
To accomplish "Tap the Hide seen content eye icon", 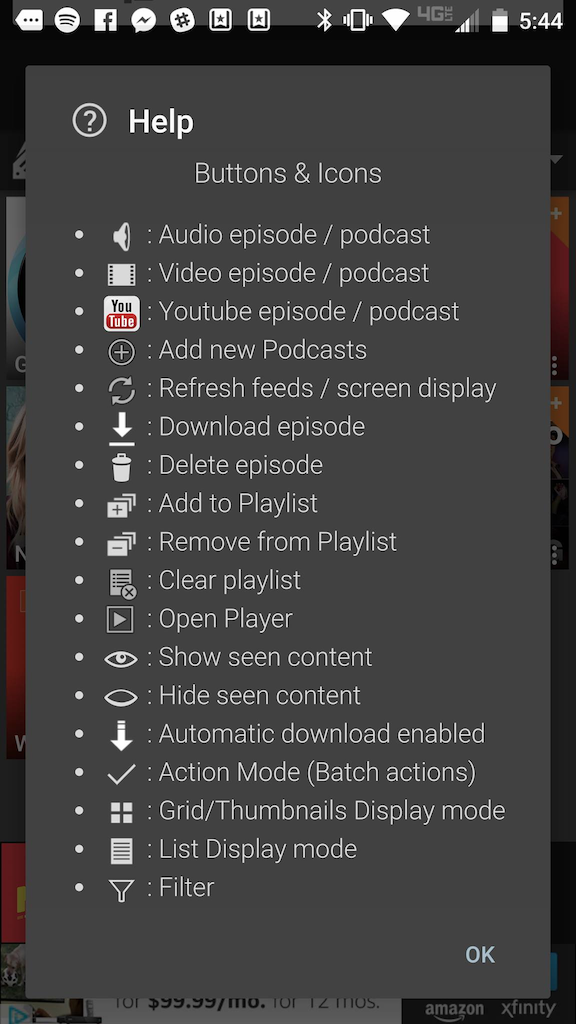I will (x=121, y=697).
